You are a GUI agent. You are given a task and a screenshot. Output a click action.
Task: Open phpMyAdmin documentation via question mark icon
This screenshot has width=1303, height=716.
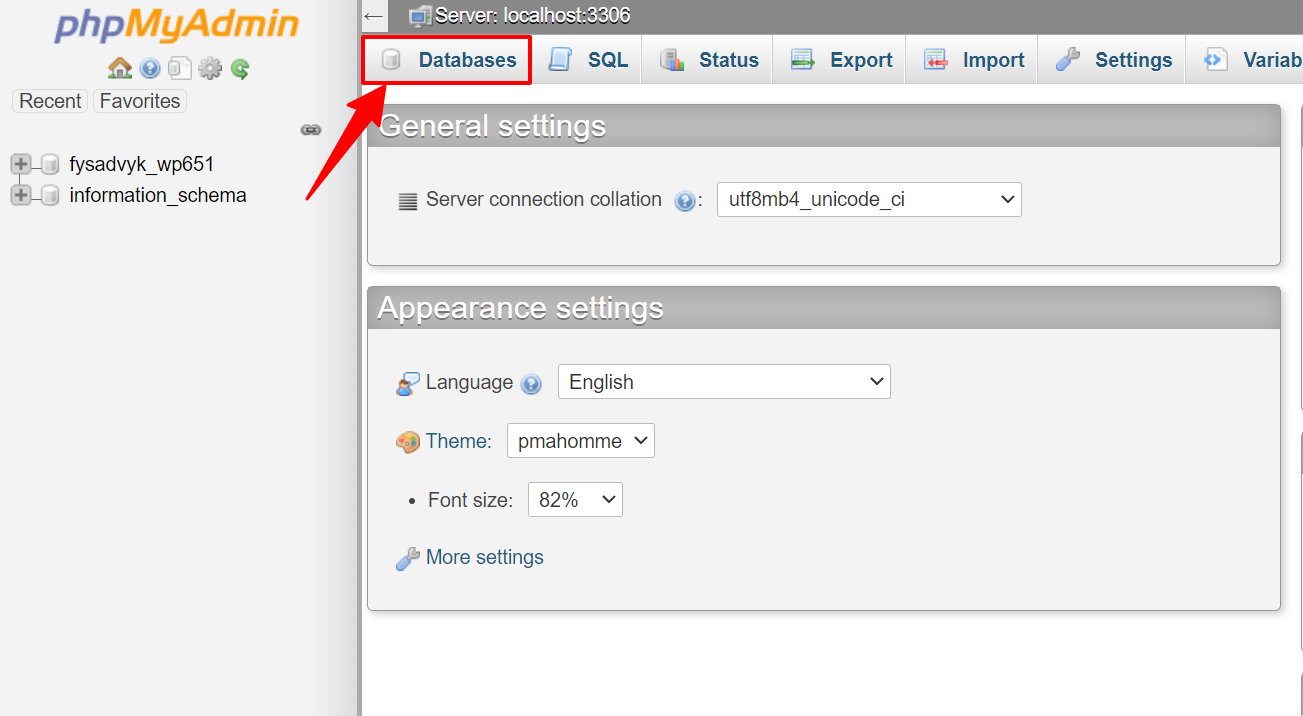pyautogui.click(x=149, y=68)
